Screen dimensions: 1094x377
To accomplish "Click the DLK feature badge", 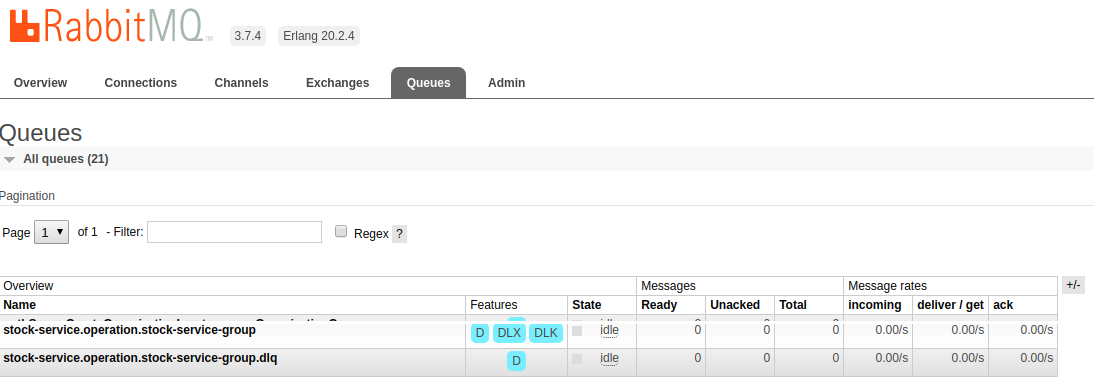I will pyautogui.click(x=546, y=333).
